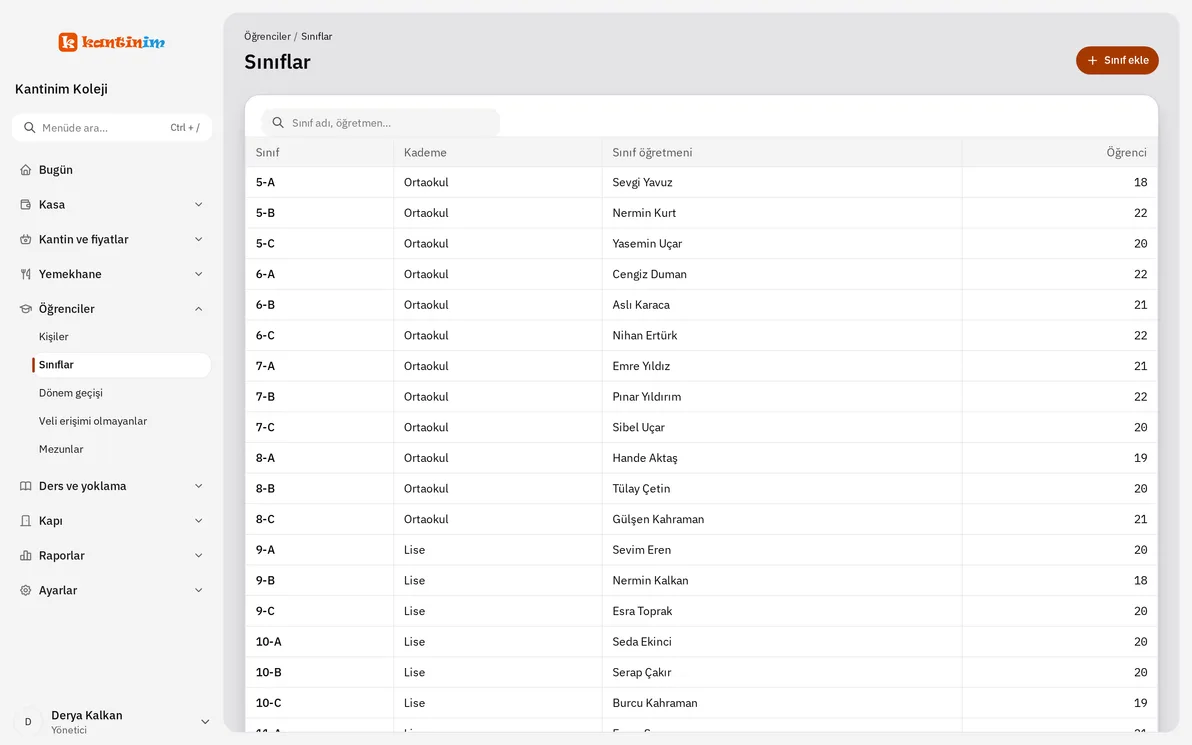Click the Kasa wallet icon
The height and width of the screenshot is (745, 1192).
pyautogui.click(x=26, y=204)
